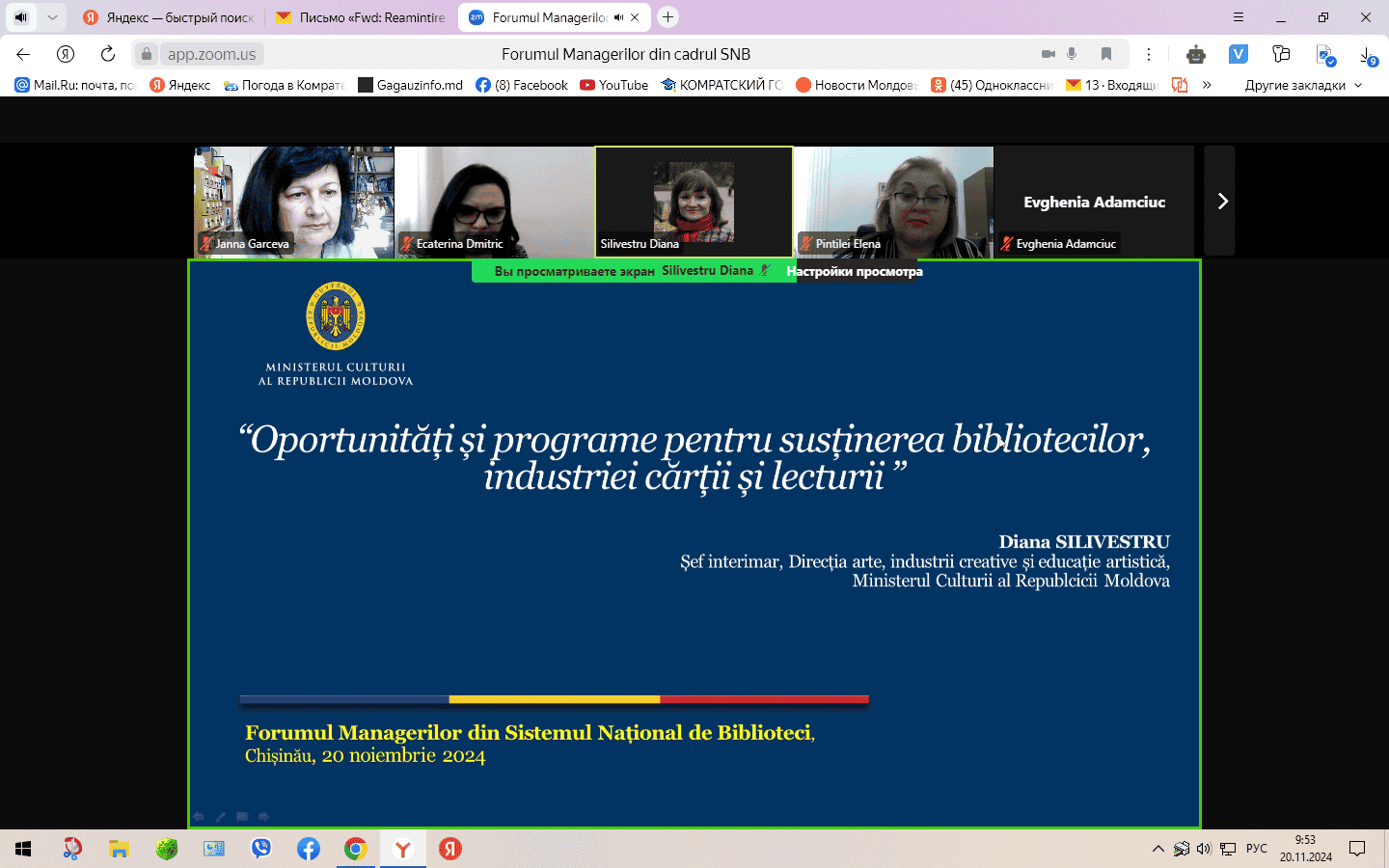Mute audio on the Forumul Managerilor tab
This screenshot has width=1389, height=868.
(x=618, y=17)
